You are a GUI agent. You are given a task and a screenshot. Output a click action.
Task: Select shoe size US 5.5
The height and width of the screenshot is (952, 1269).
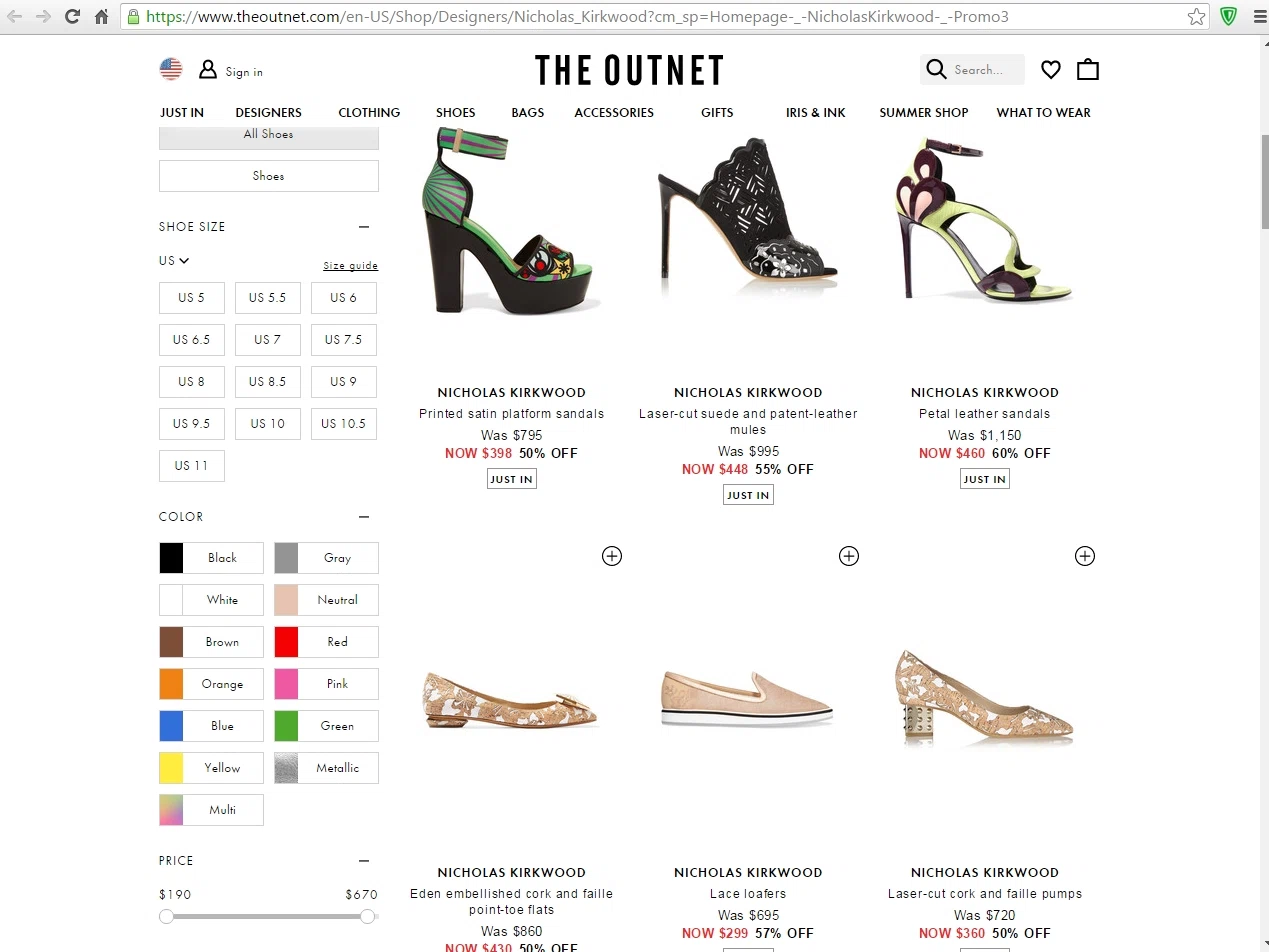tap(268, 298)
